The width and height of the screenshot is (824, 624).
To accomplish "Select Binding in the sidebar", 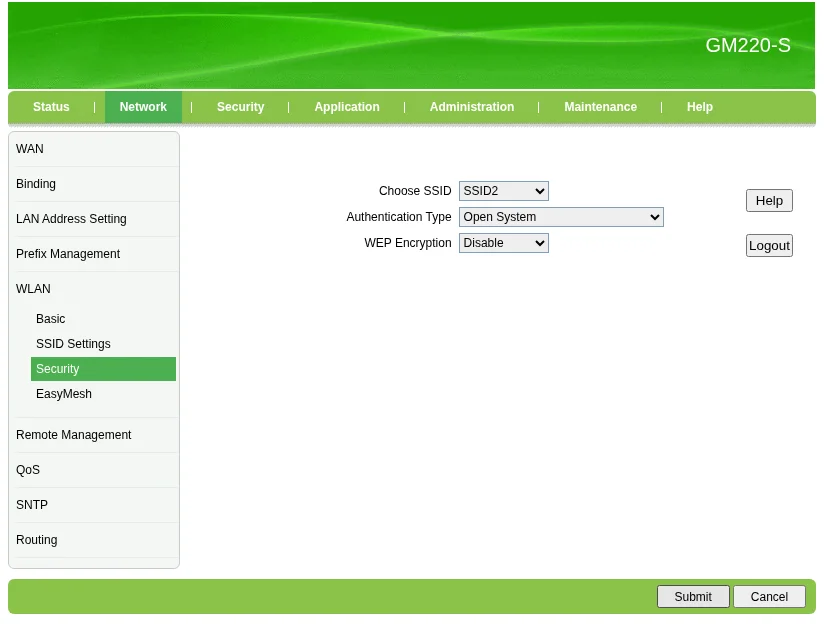I will [36, 183].
